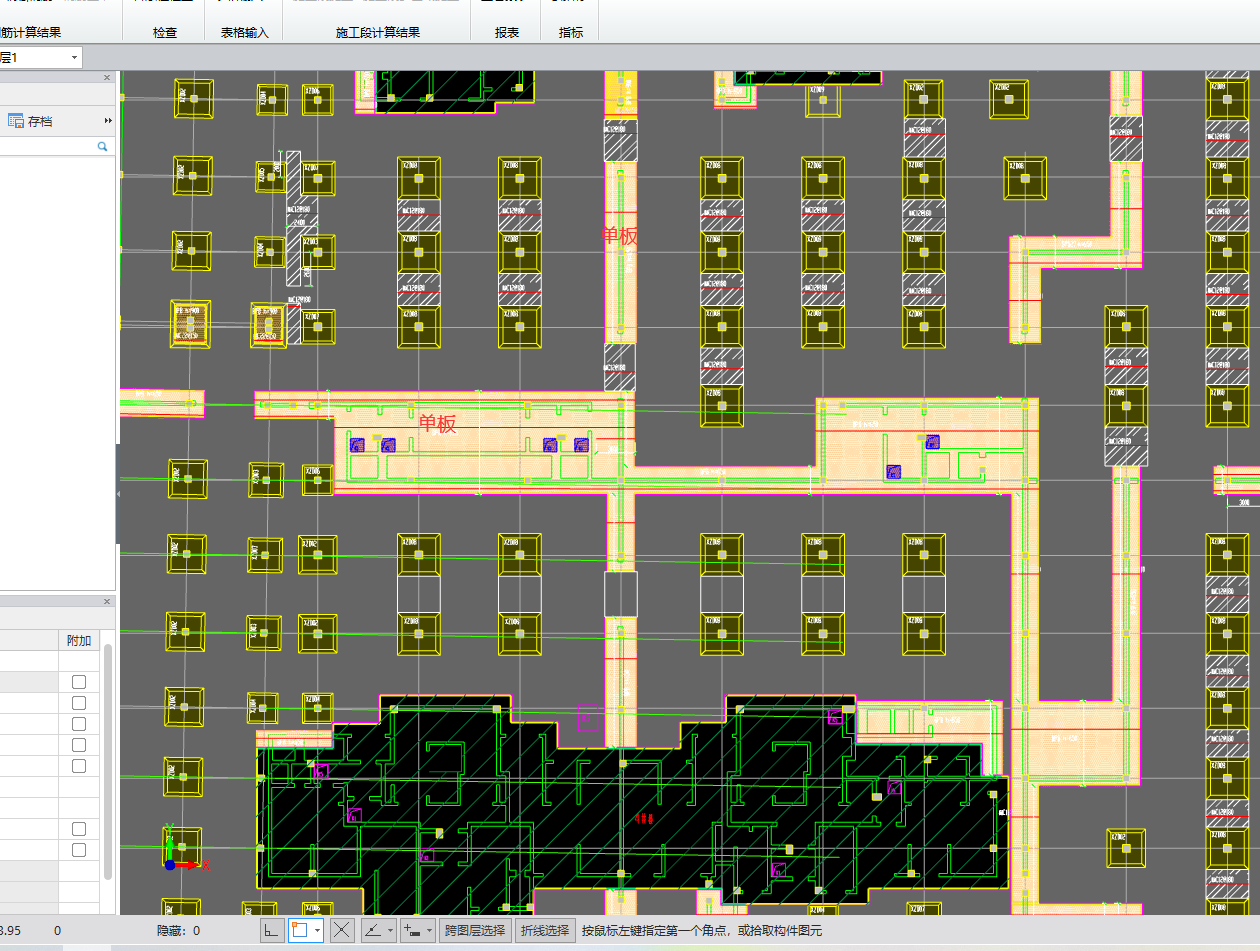Tick the second checkbox under 附加 column

coord(79,703)
